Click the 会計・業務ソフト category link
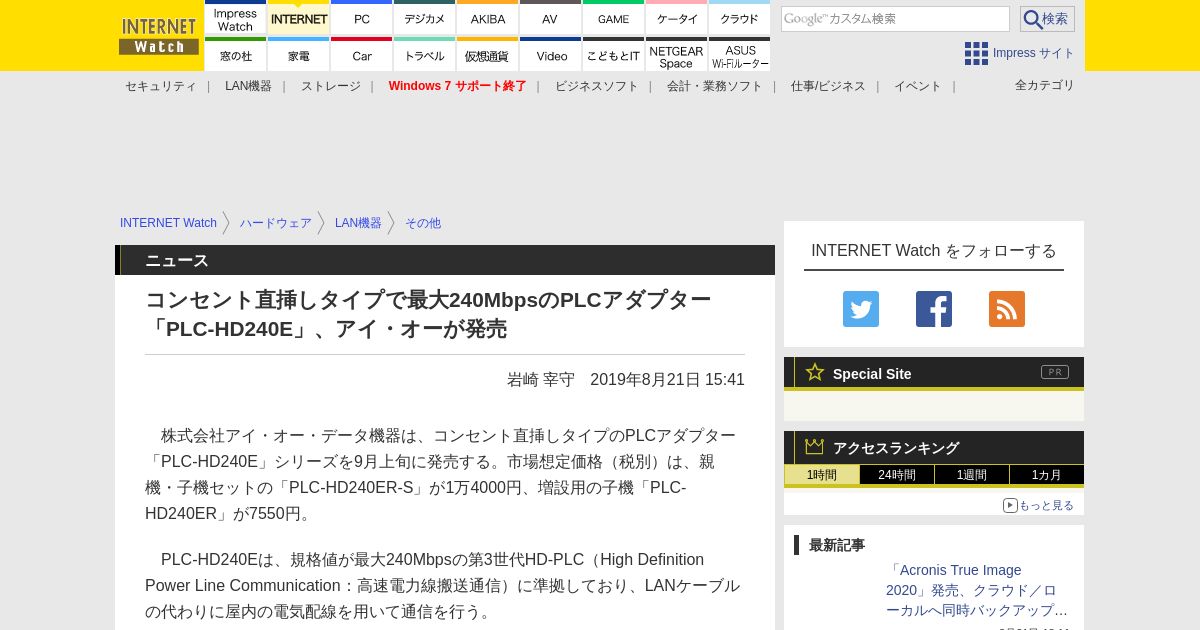 tap(715, 86)
